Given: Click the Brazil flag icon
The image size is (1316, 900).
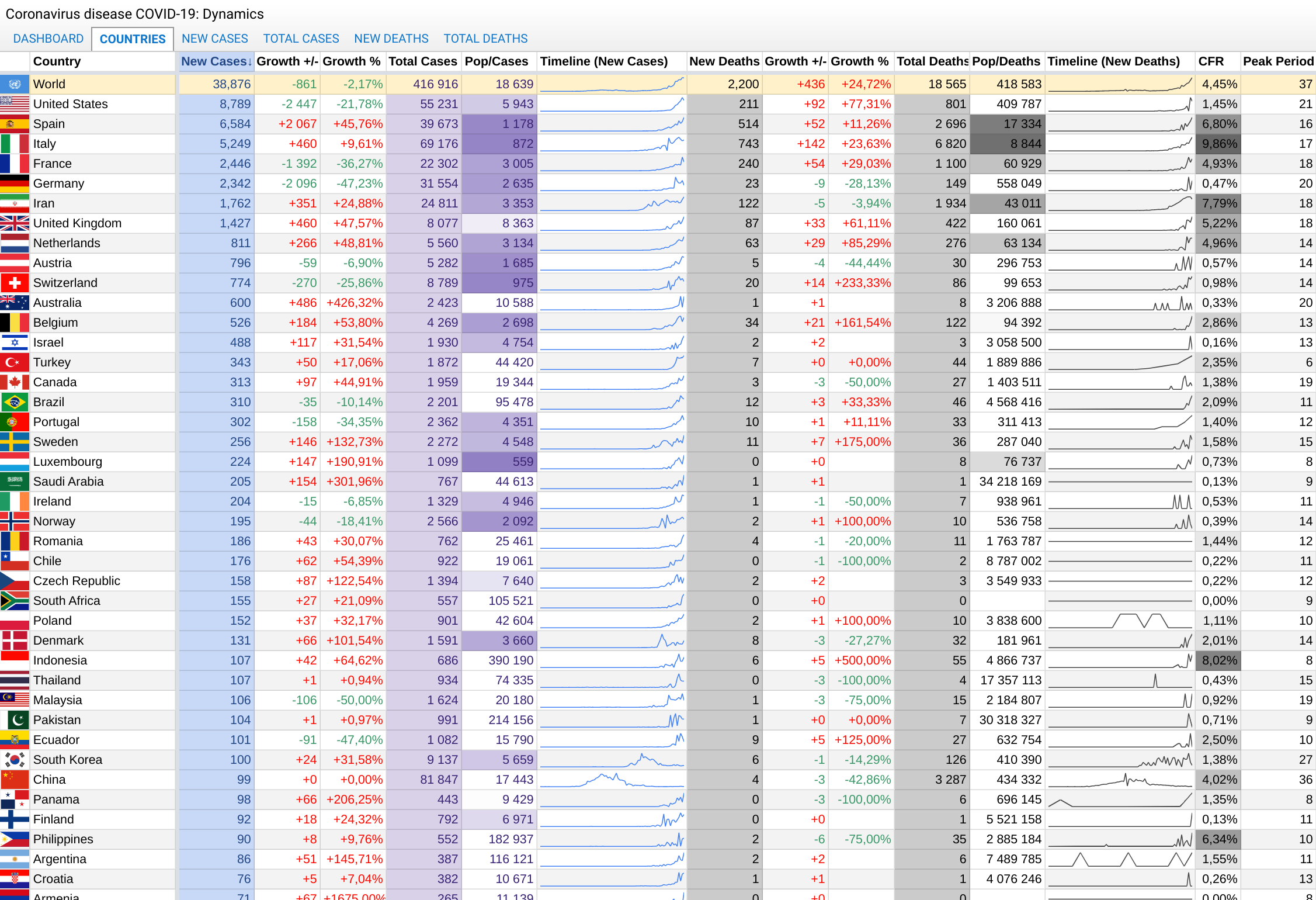Looking at the screenshot, I should tap(15, 402).
